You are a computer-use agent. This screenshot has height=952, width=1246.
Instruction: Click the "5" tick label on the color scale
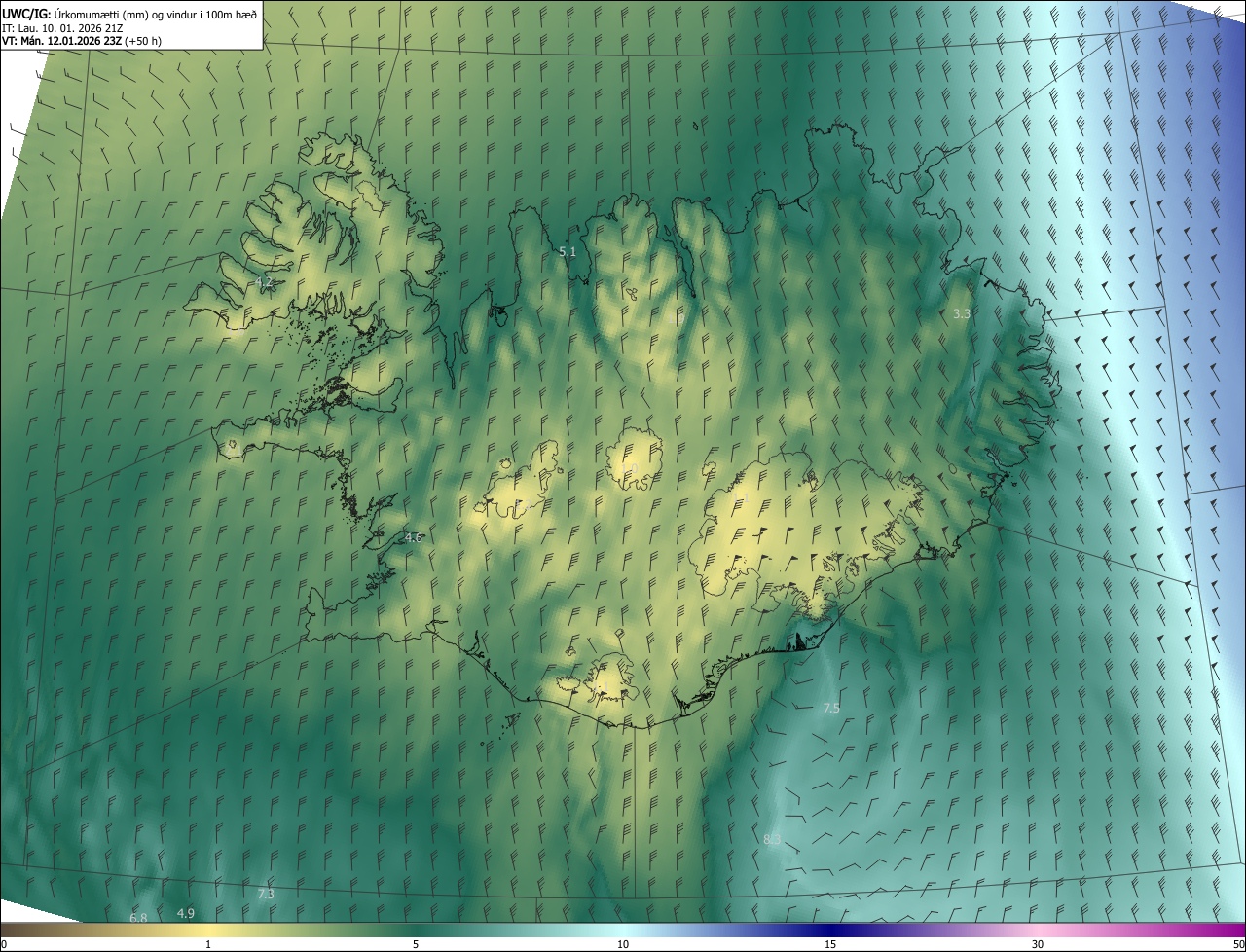click(416, 945)
